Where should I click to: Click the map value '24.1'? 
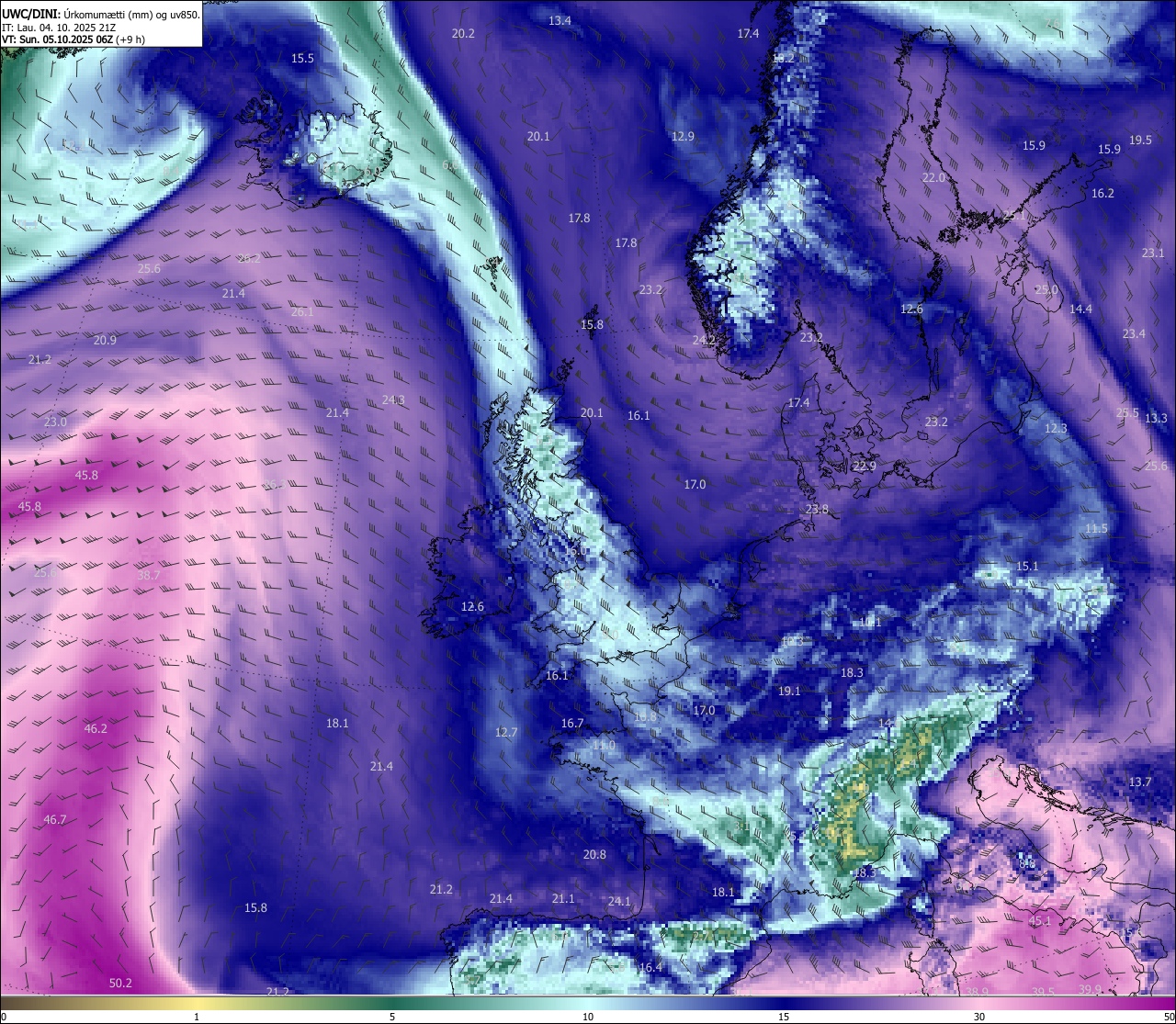pos(619,901)
